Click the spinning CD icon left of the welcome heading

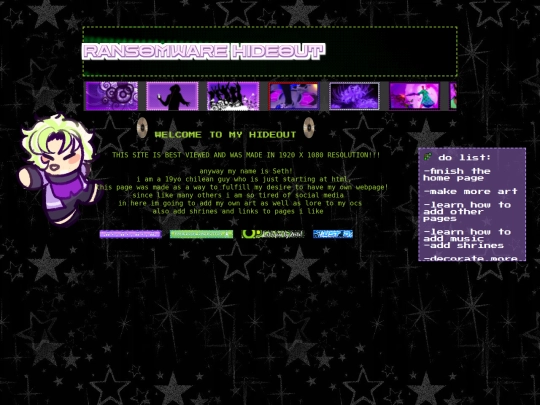click(x=142, y=127)
